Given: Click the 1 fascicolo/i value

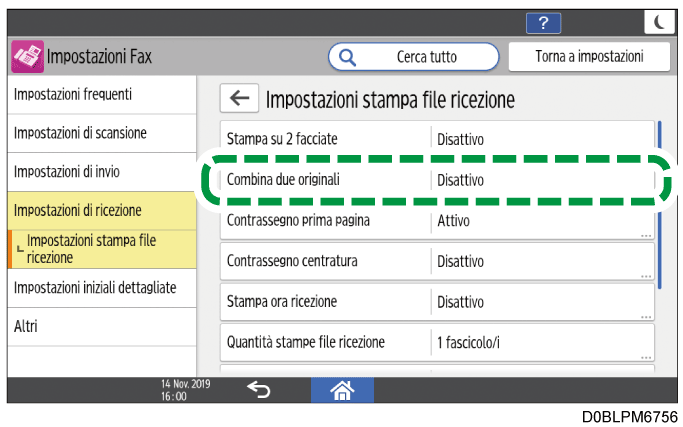Looking at the screenshot, I should click(468, 342).
